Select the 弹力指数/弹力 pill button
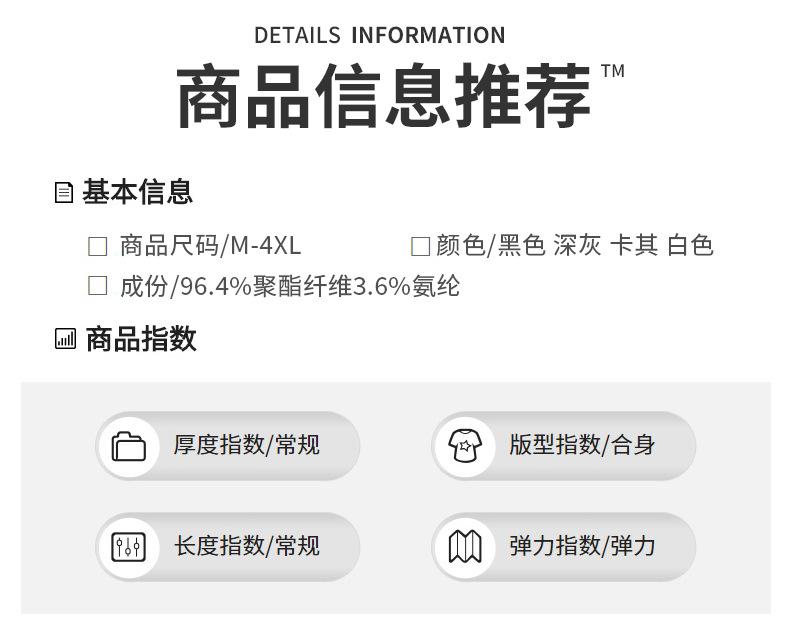 click(564, 547)
